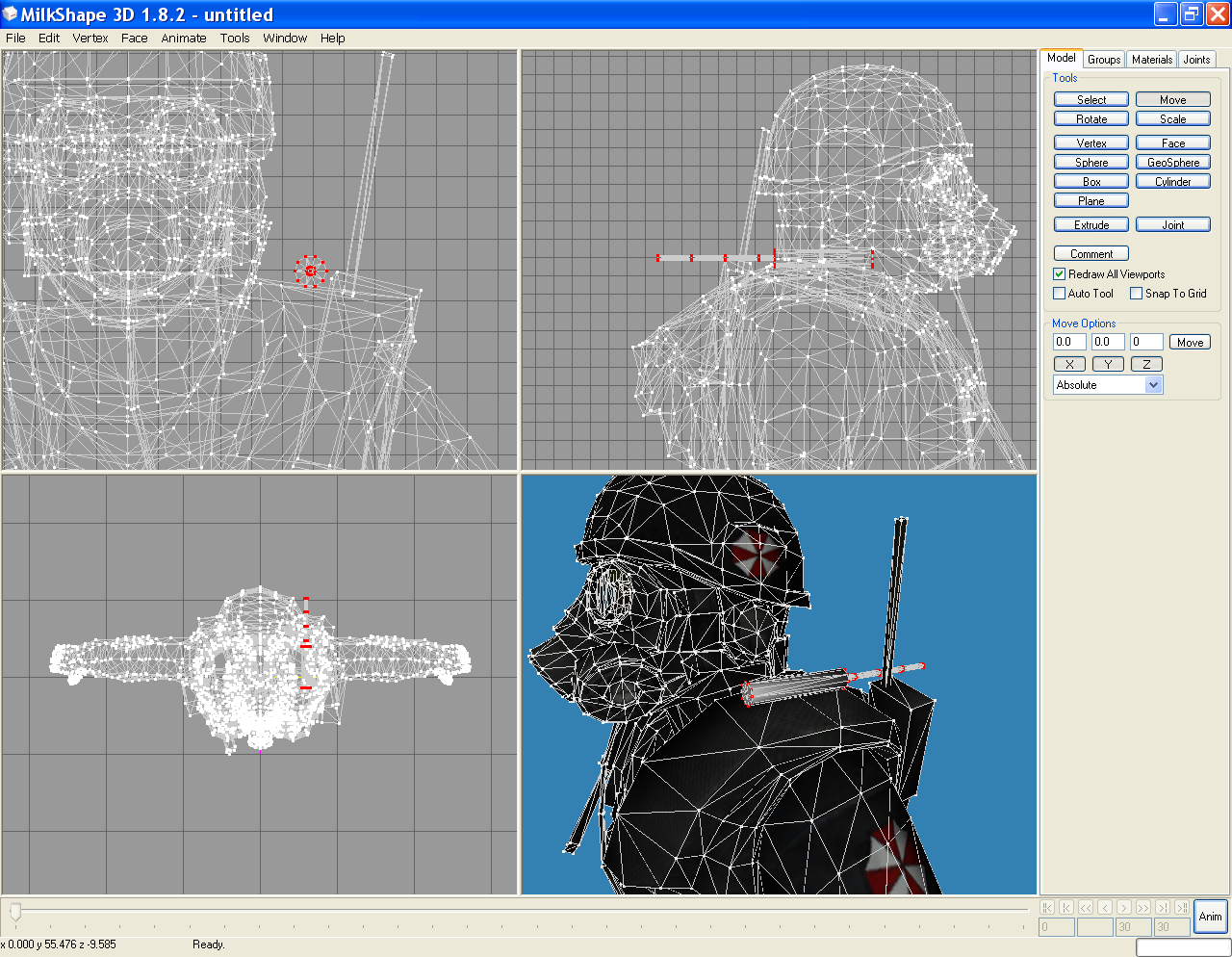Click the third Move Options value field
The image size is (1232, 957).
coord(1146,342)
